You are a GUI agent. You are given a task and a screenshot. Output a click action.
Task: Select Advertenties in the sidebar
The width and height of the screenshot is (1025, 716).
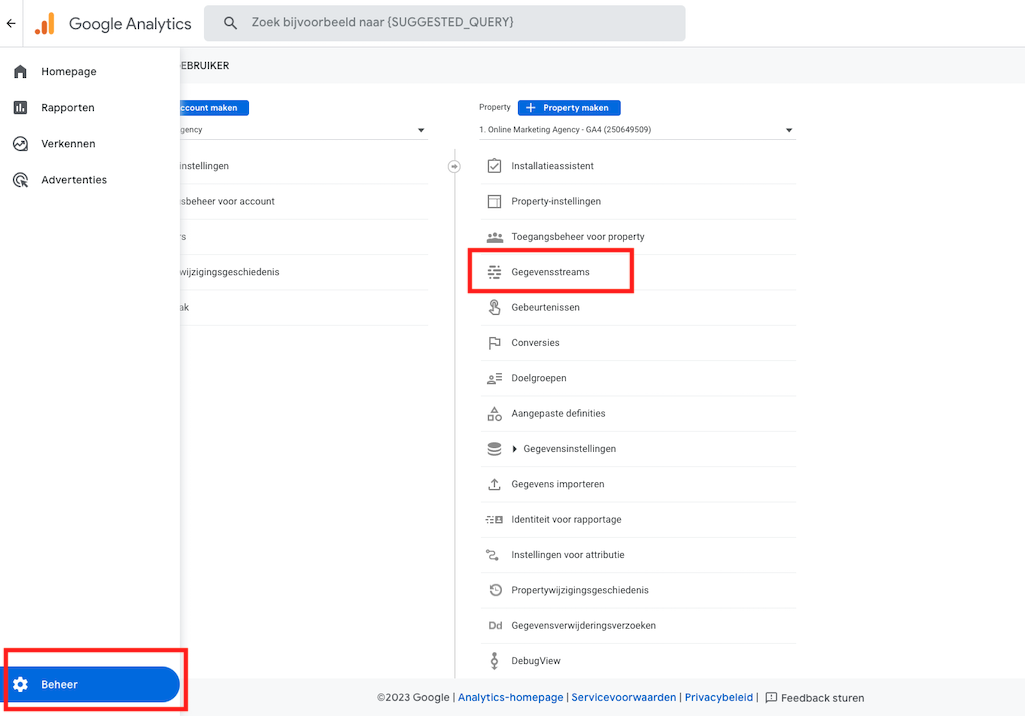click(73, 180)
